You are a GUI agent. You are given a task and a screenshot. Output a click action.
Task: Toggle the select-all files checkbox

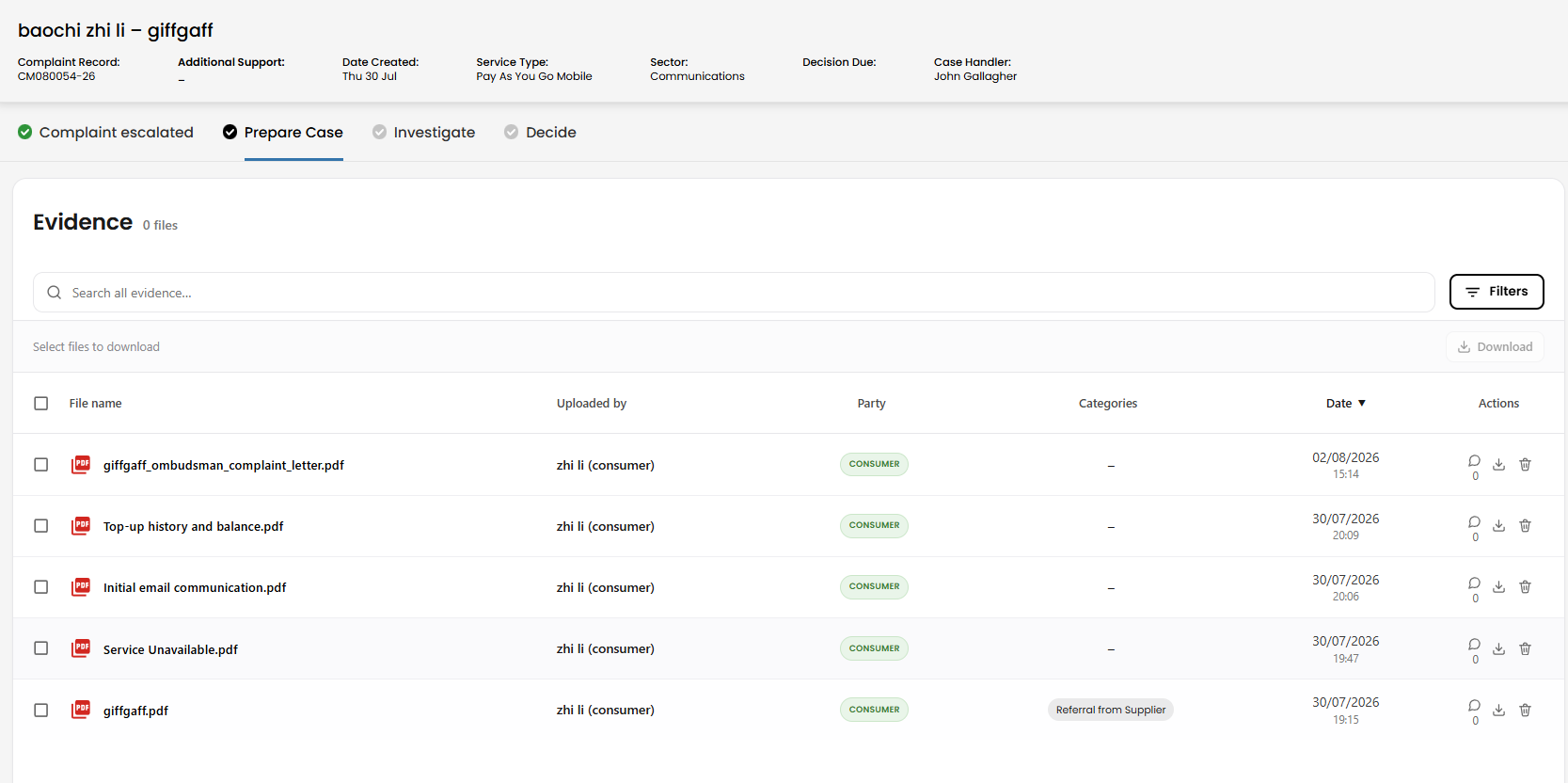[x=41, y=404]
